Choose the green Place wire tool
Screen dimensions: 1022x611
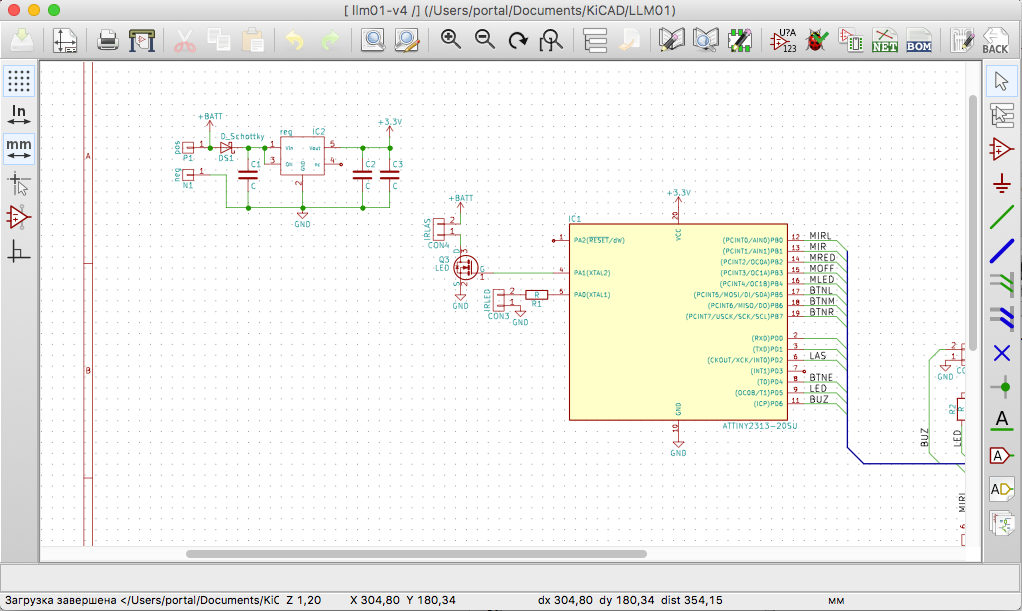[1001, 217]
